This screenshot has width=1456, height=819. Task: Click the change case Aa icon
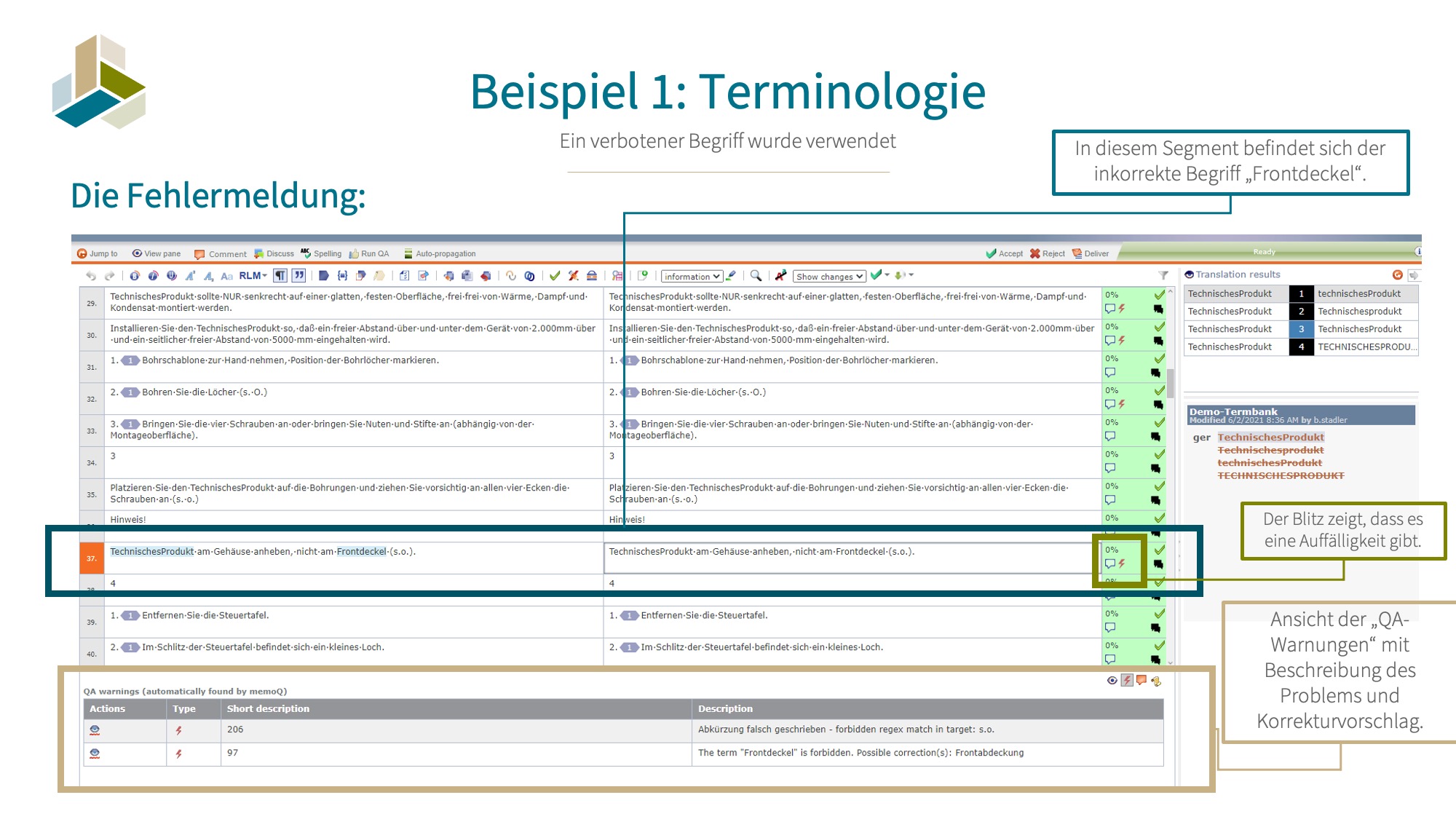226,276
